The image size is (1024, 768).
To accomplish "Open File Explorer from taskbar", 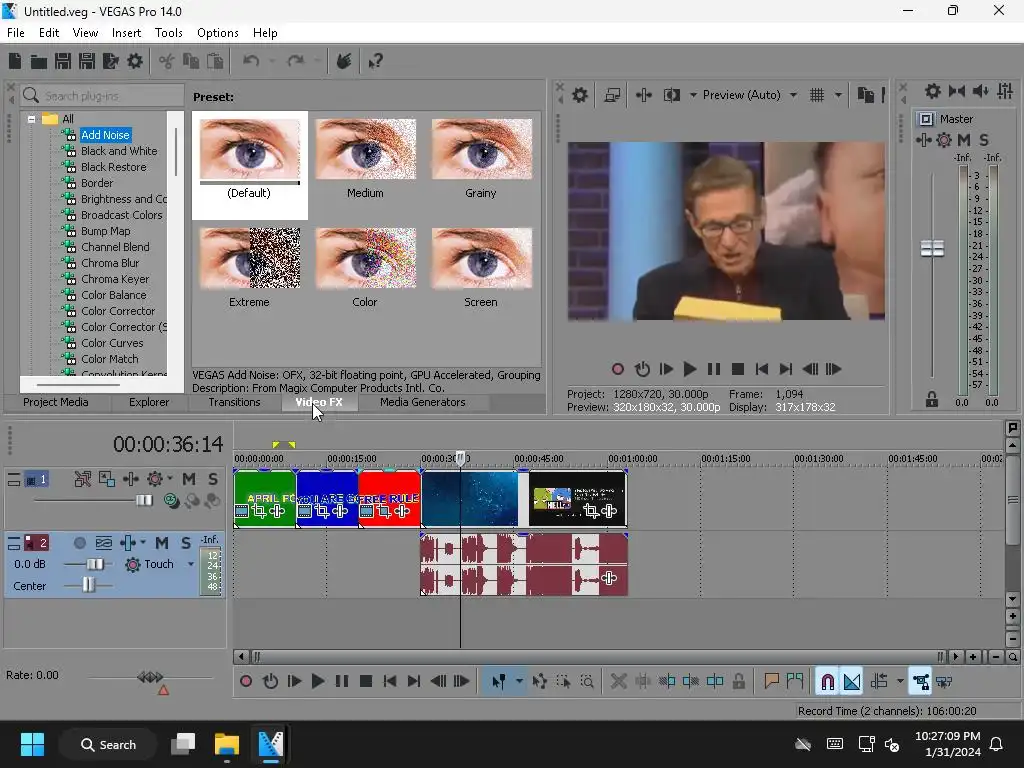I will tap(227, 744).
